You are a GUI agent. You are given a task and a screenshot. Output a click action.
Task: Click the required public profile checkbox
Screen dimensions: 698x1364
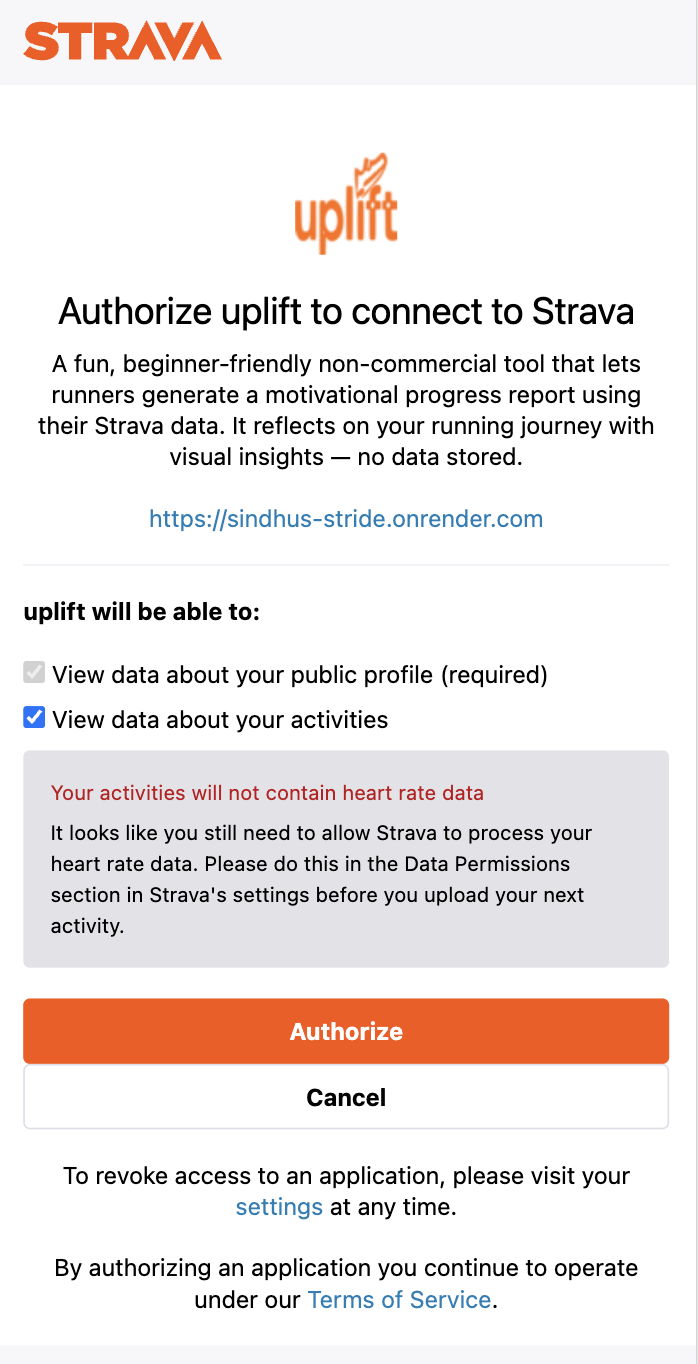[35, 673]
